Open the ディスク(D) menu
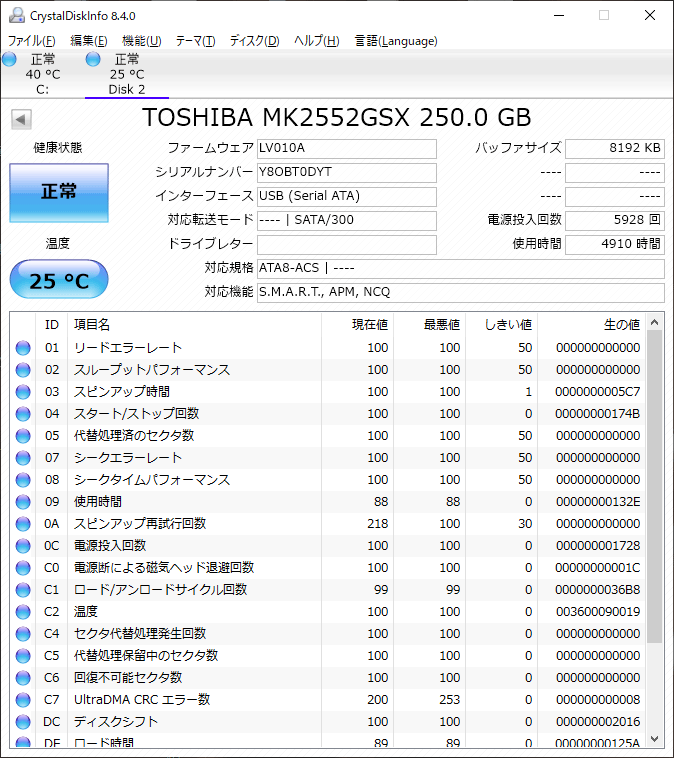Viewport: 674px width, 758px height. coord(254,41)
